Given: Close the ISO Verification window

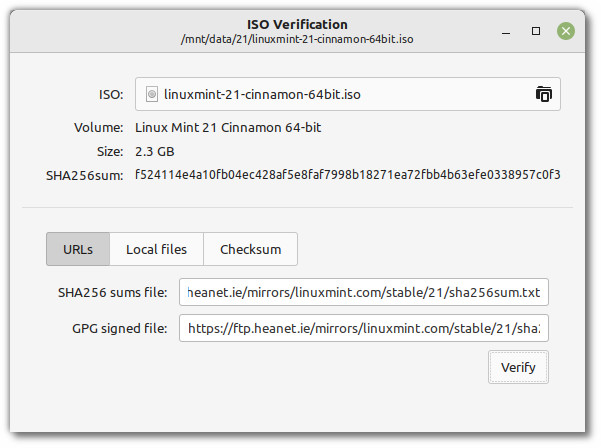Looking at the screenshot, I should pos(565,31).
